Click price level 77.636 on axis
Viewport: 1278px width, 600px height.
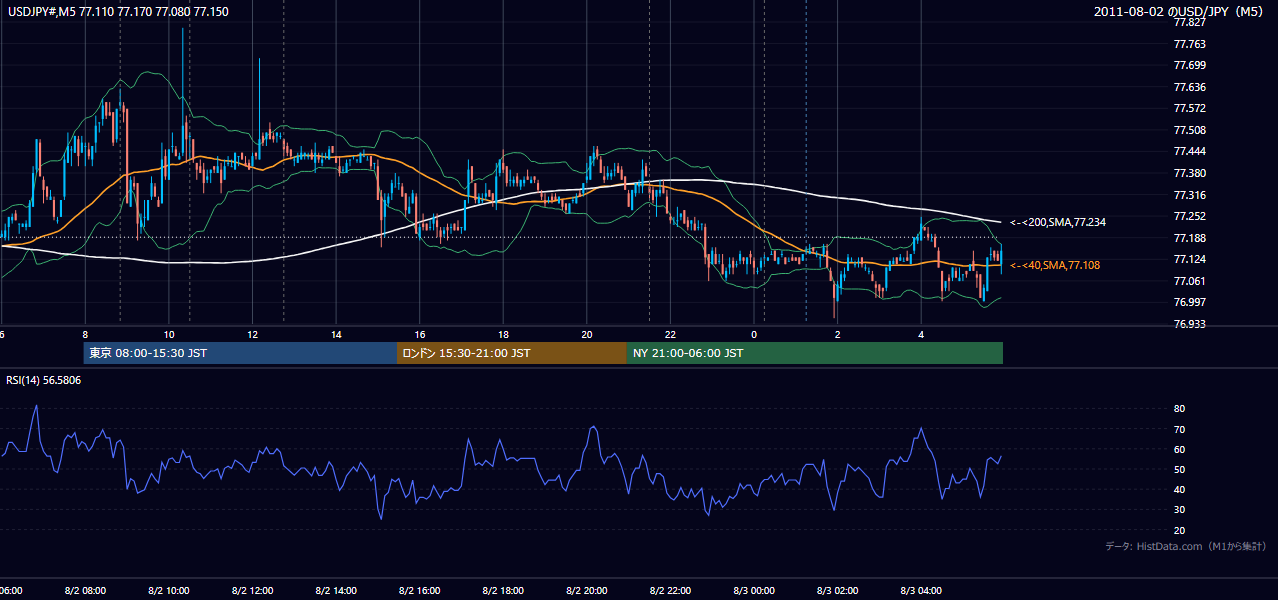click(1192, 87)
